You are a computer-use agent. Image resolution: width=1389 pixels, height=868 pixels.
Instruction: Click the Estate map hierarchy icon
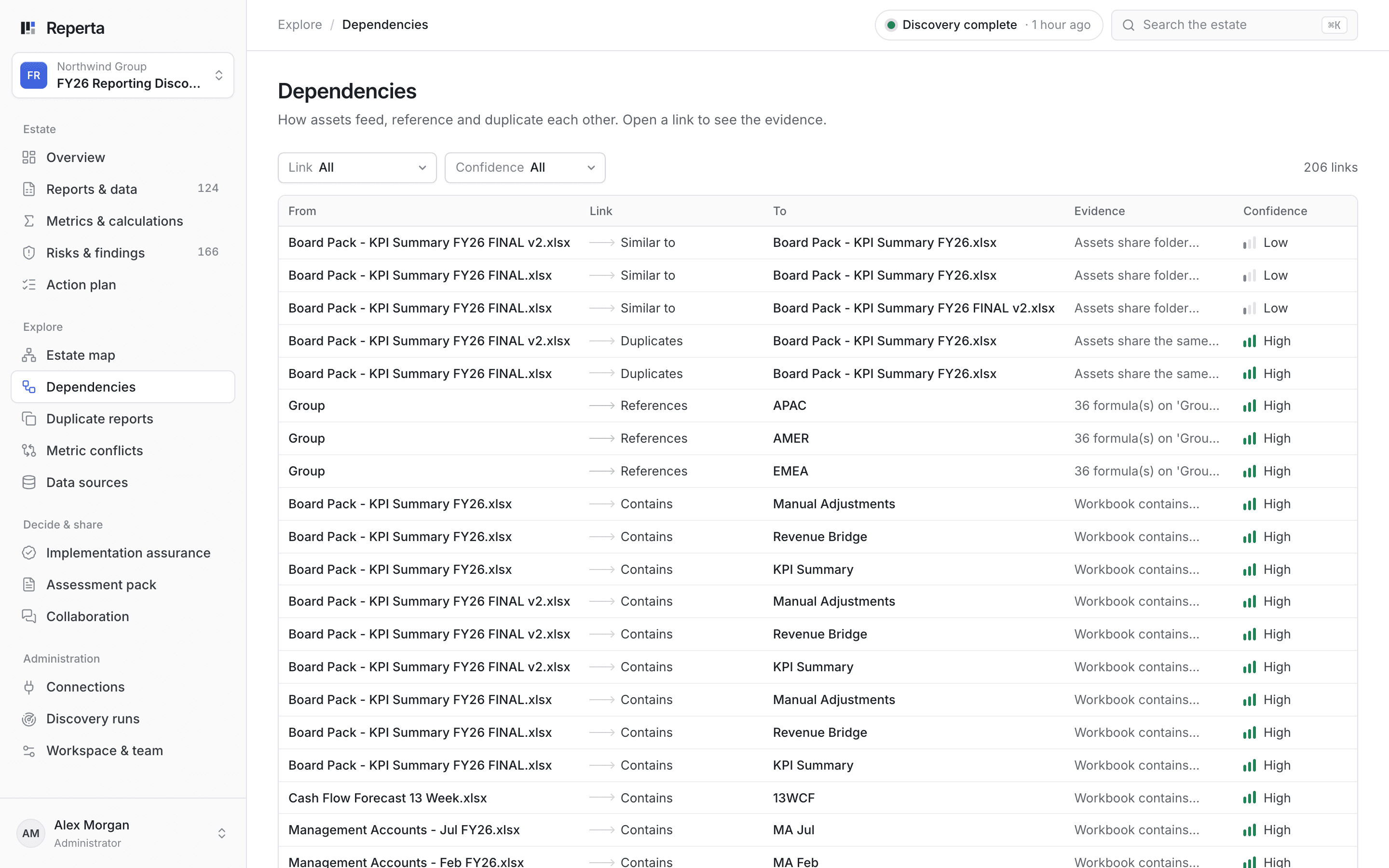click(x=29, y=355)
